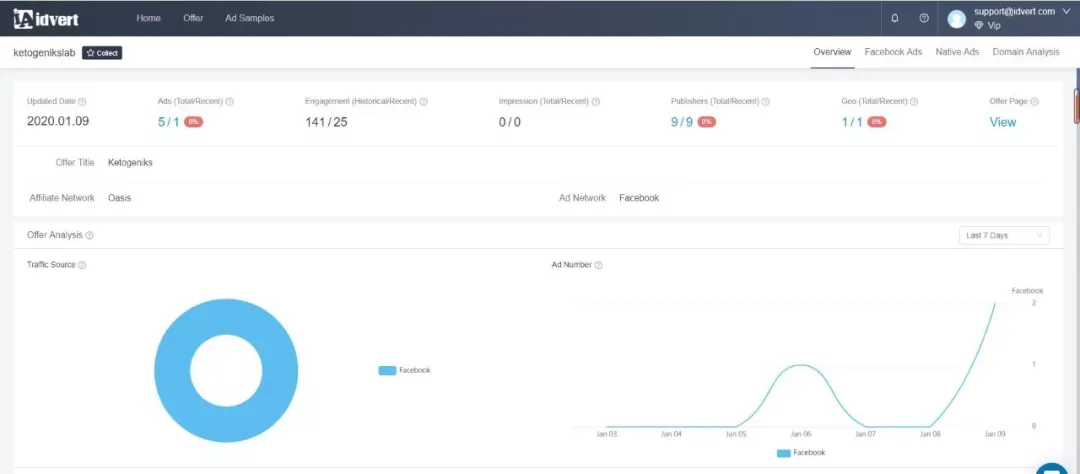Click the Collect button
This screenshot has height=474, width=1080.
tap(102, 53)
